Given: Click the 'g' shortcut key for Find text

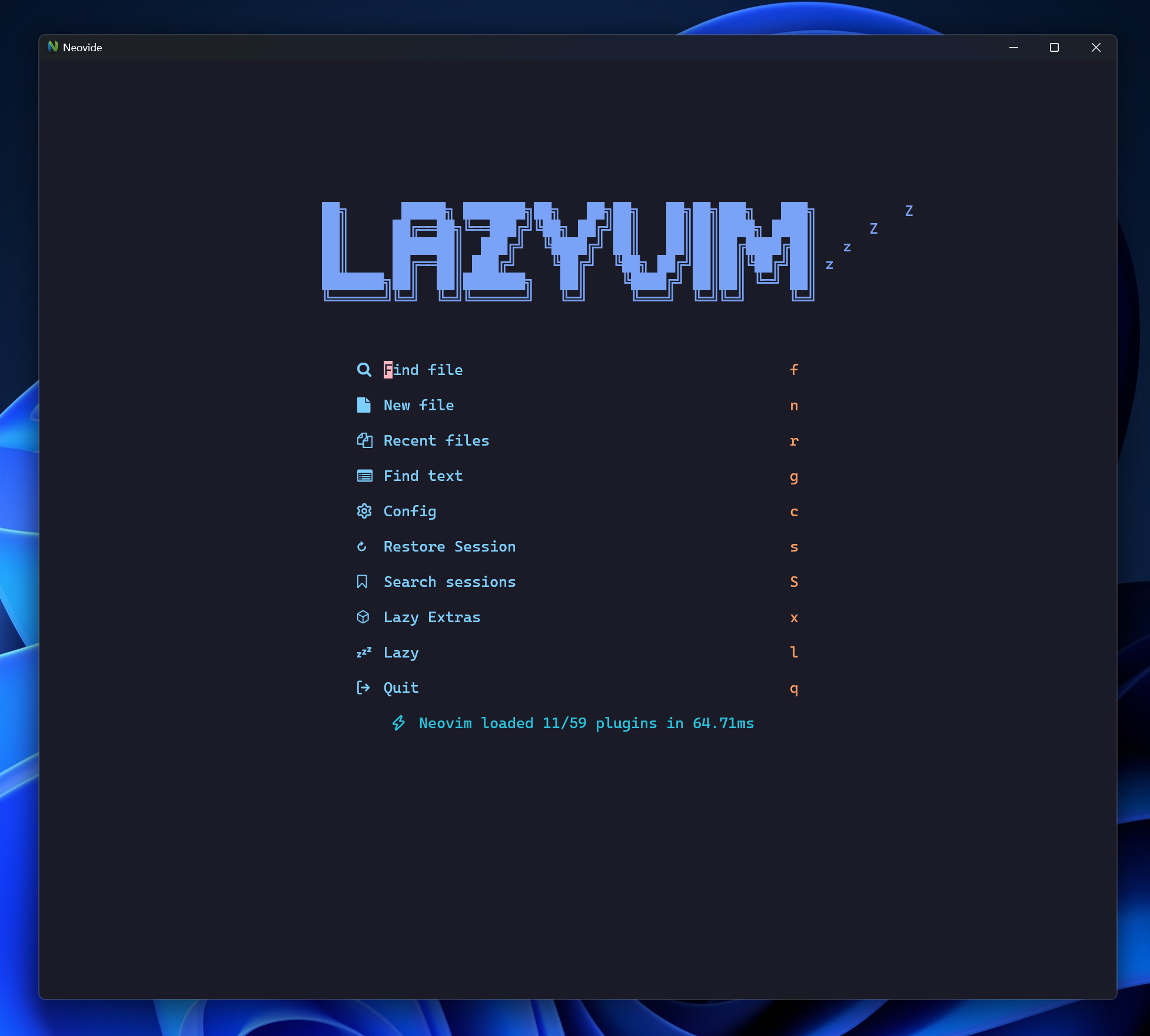Looking at the screenshot, I should tap(794, 476).
